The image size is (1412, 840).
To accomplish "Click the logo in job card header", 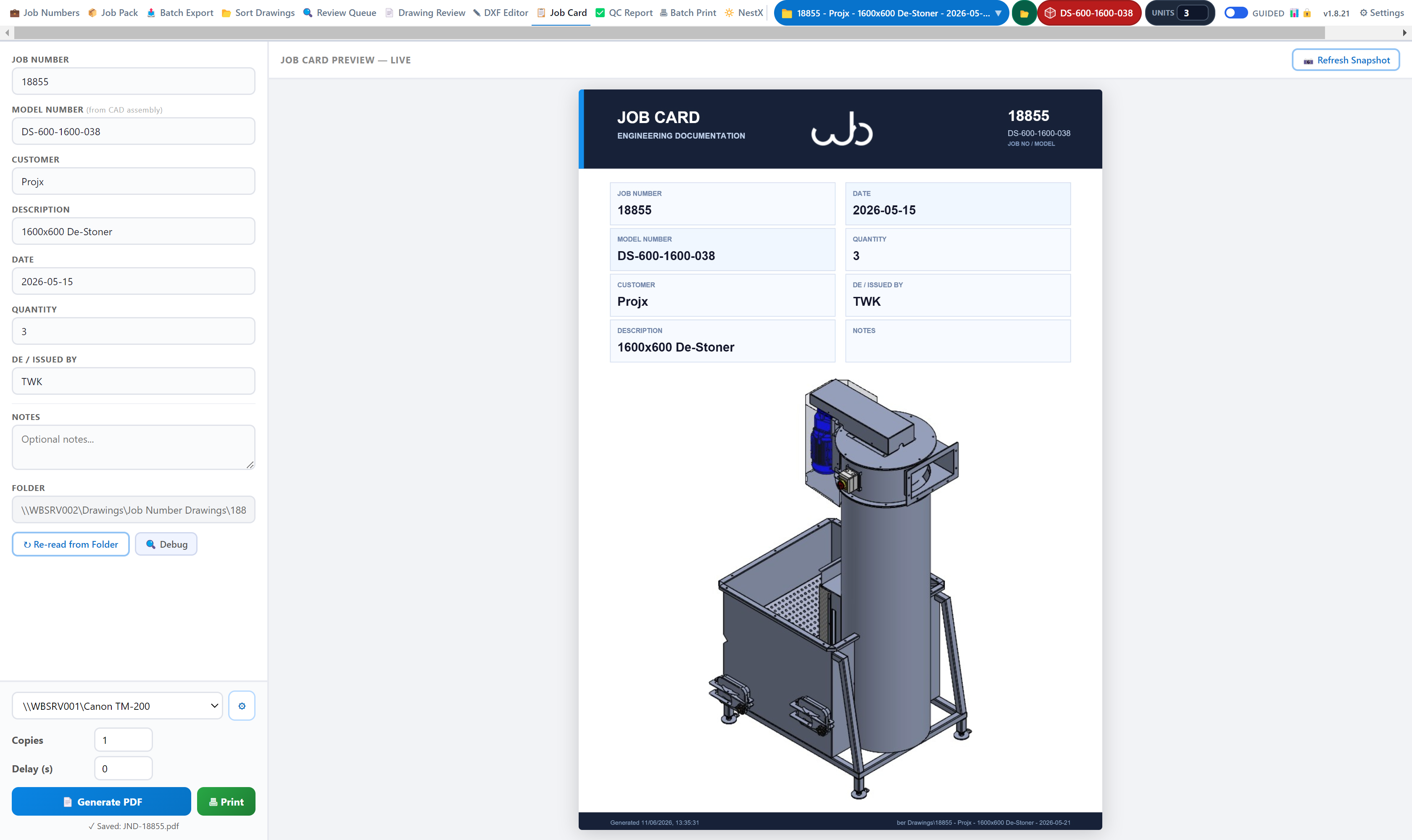I will (842, 129).
